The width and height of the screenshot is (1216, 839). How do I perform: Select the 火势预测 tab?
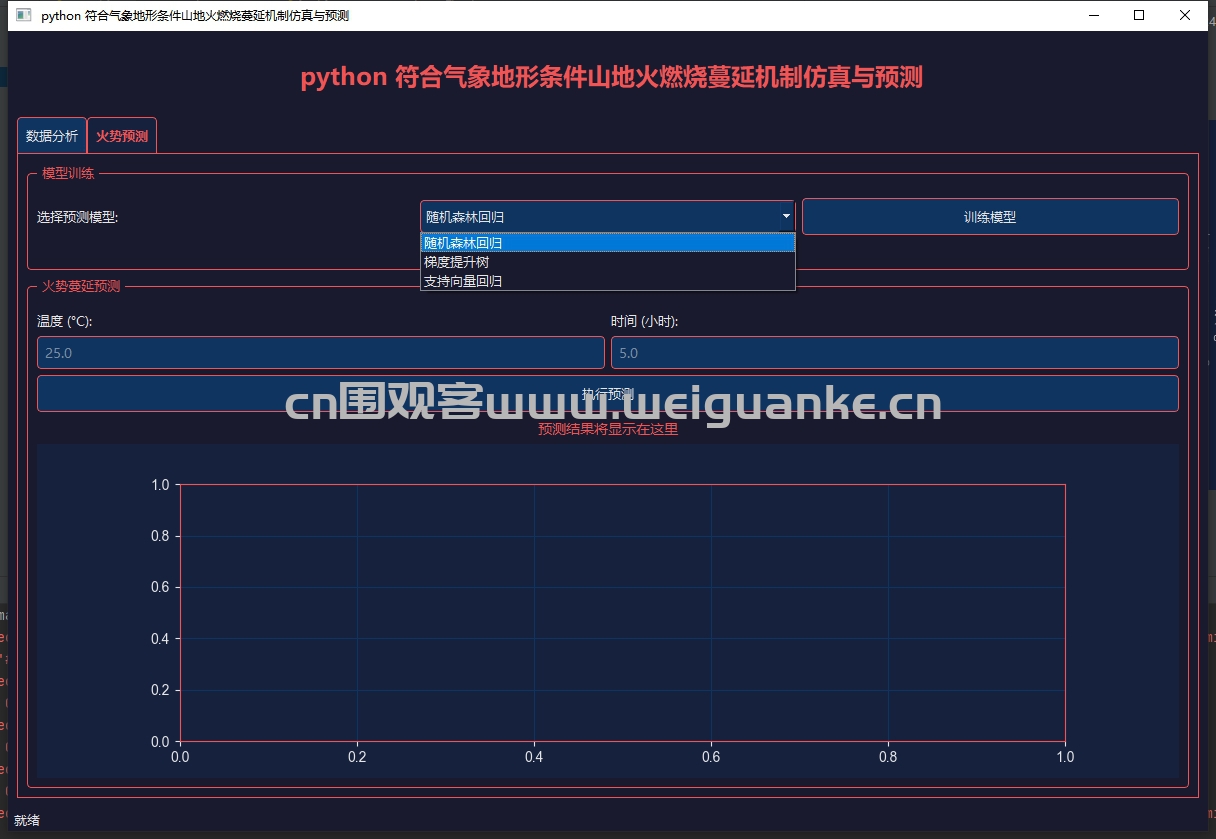click(x=122, y=136)
